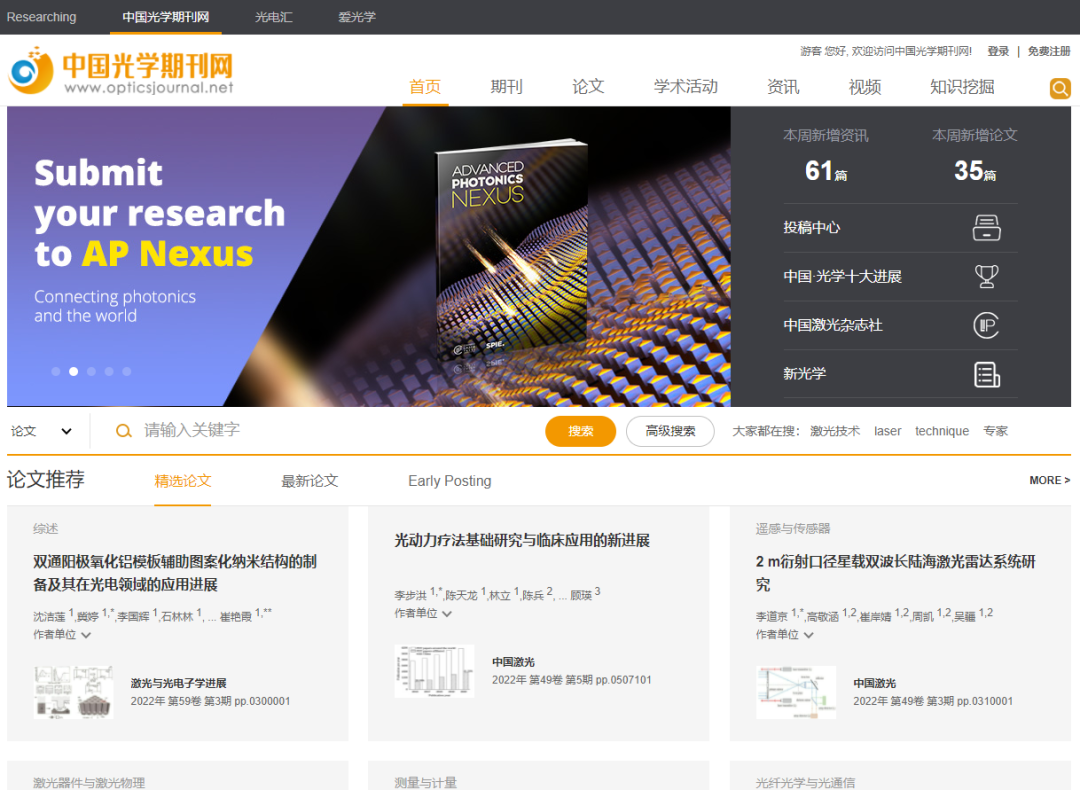The height and width of the screenshot is (790, 1080).
Task: Select the second carousel dot on the banner
Action: tap(74, 371)
